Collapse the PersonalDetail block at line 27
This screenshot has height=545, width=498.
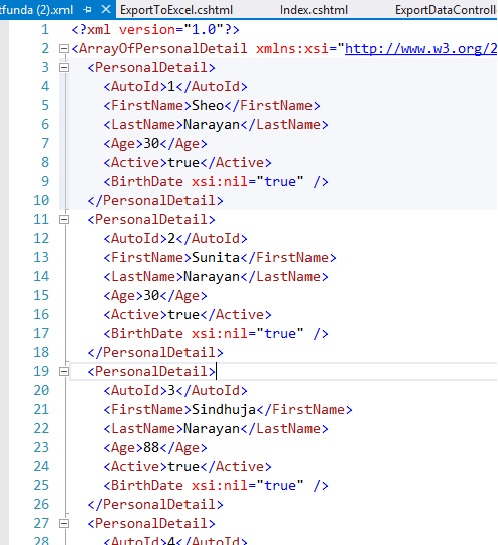(64, 523)
